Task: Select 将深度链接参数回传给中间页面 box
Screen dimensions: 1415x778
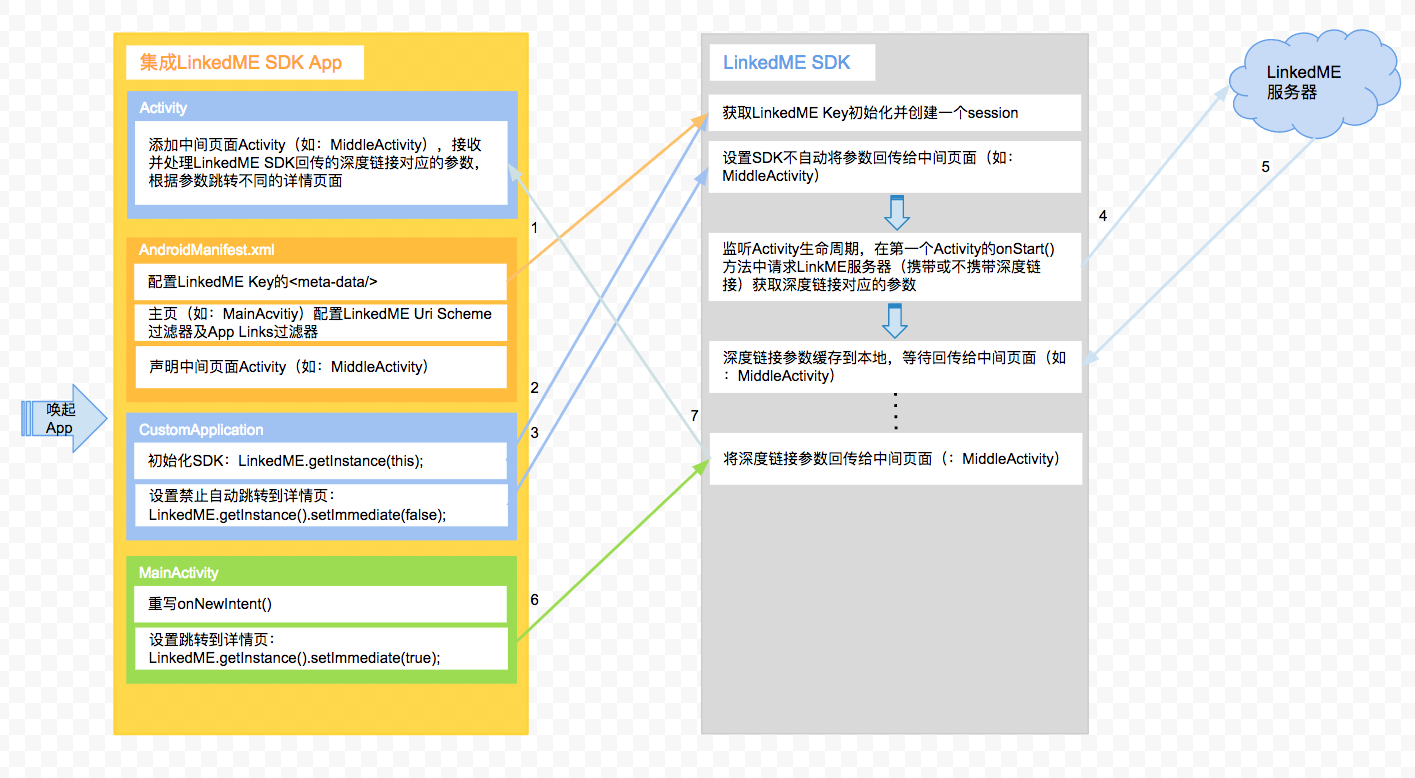Action: point(895,459)
